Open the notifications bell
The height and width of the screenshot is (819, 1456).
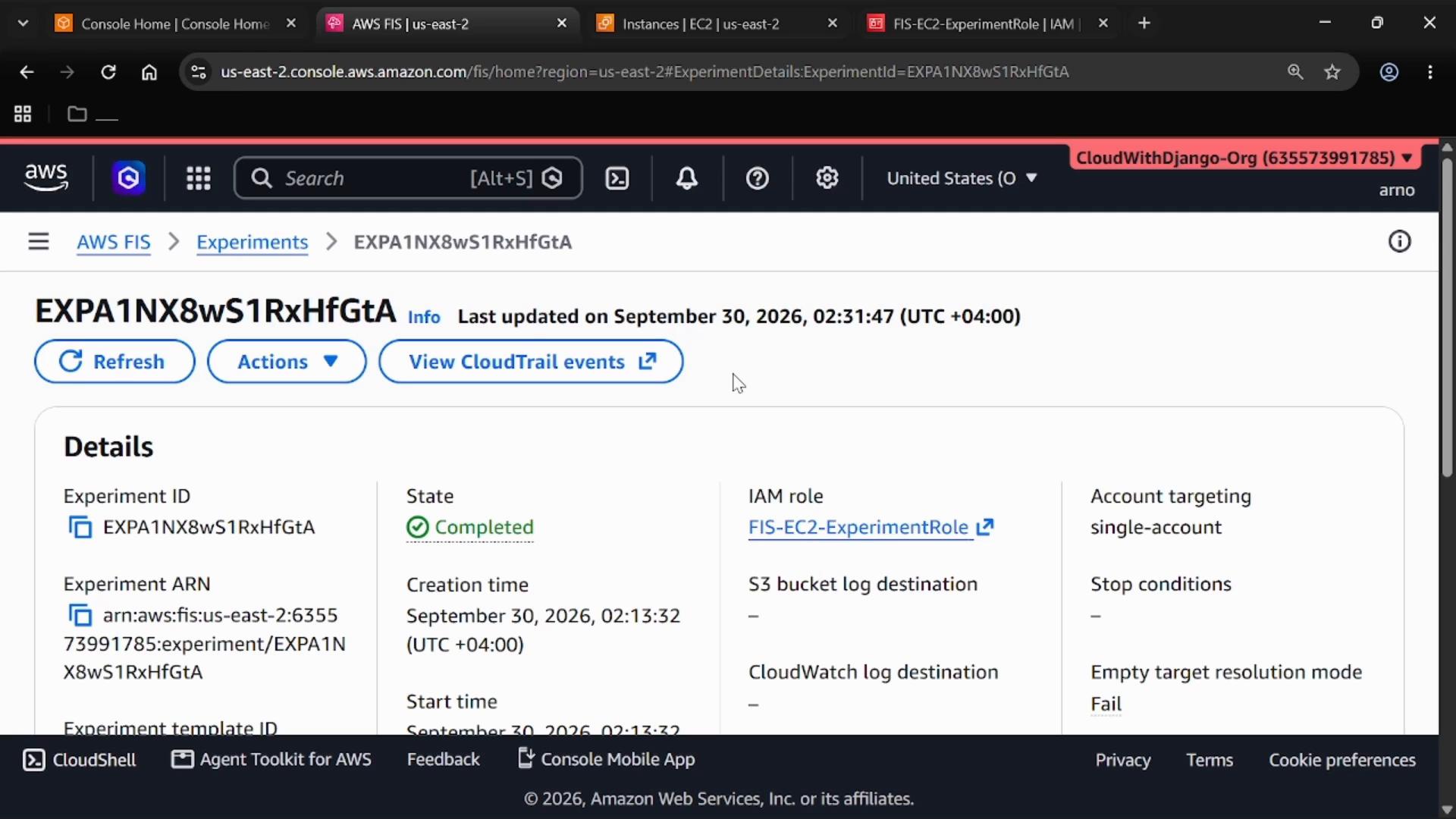coord(687,178)
